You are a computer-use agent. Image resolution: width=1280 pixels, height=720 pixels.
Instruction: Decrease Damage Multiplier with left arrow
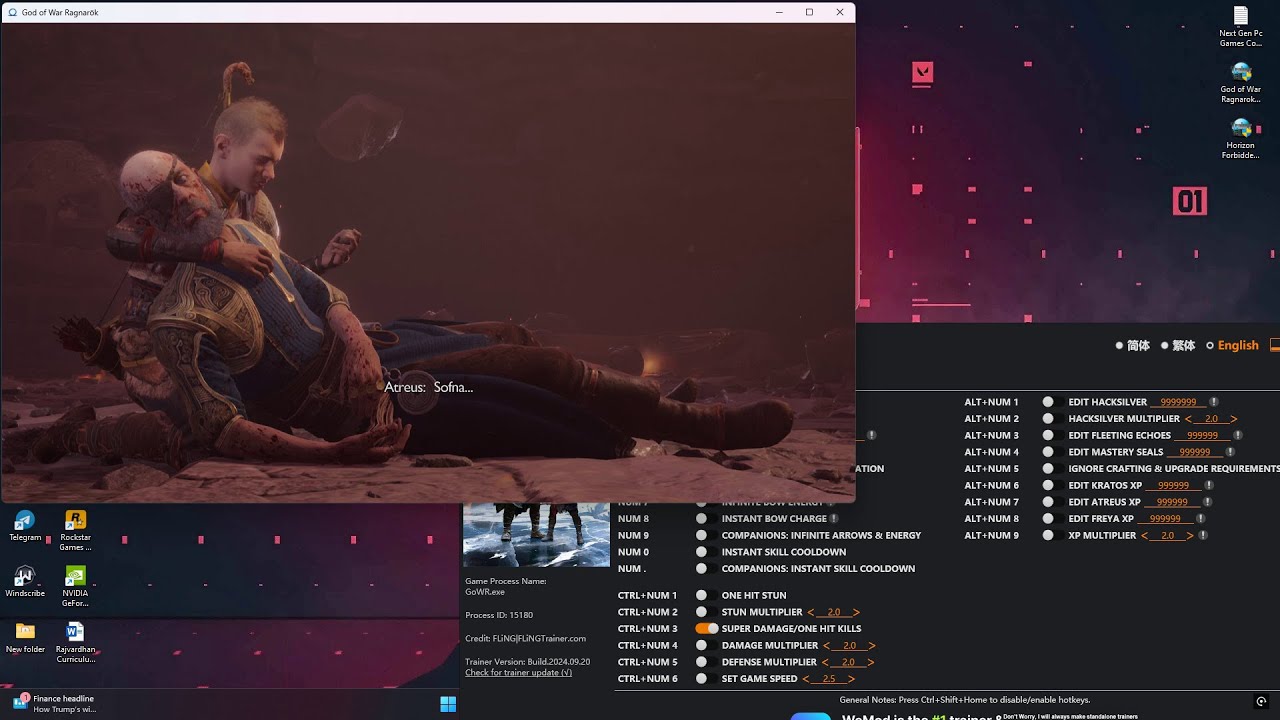tap(827, 646)
